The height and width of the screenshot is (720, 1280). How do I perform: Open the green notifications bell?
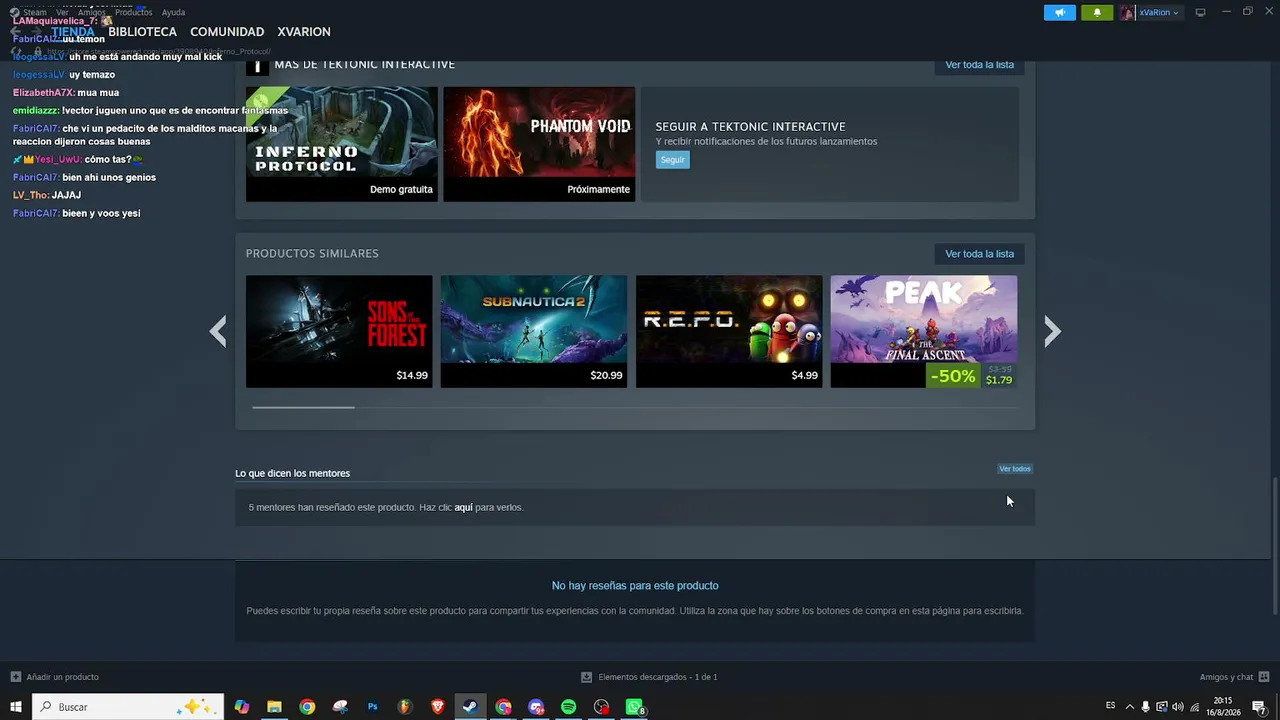(1097, 13)
